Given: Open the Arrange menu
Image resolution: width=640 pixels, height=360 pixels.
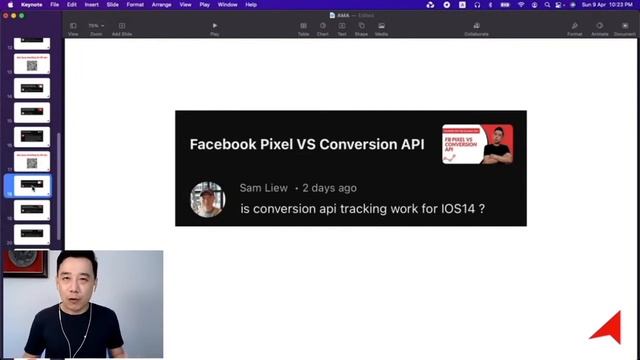Looking at the screenshot, I should coord(161,5).
